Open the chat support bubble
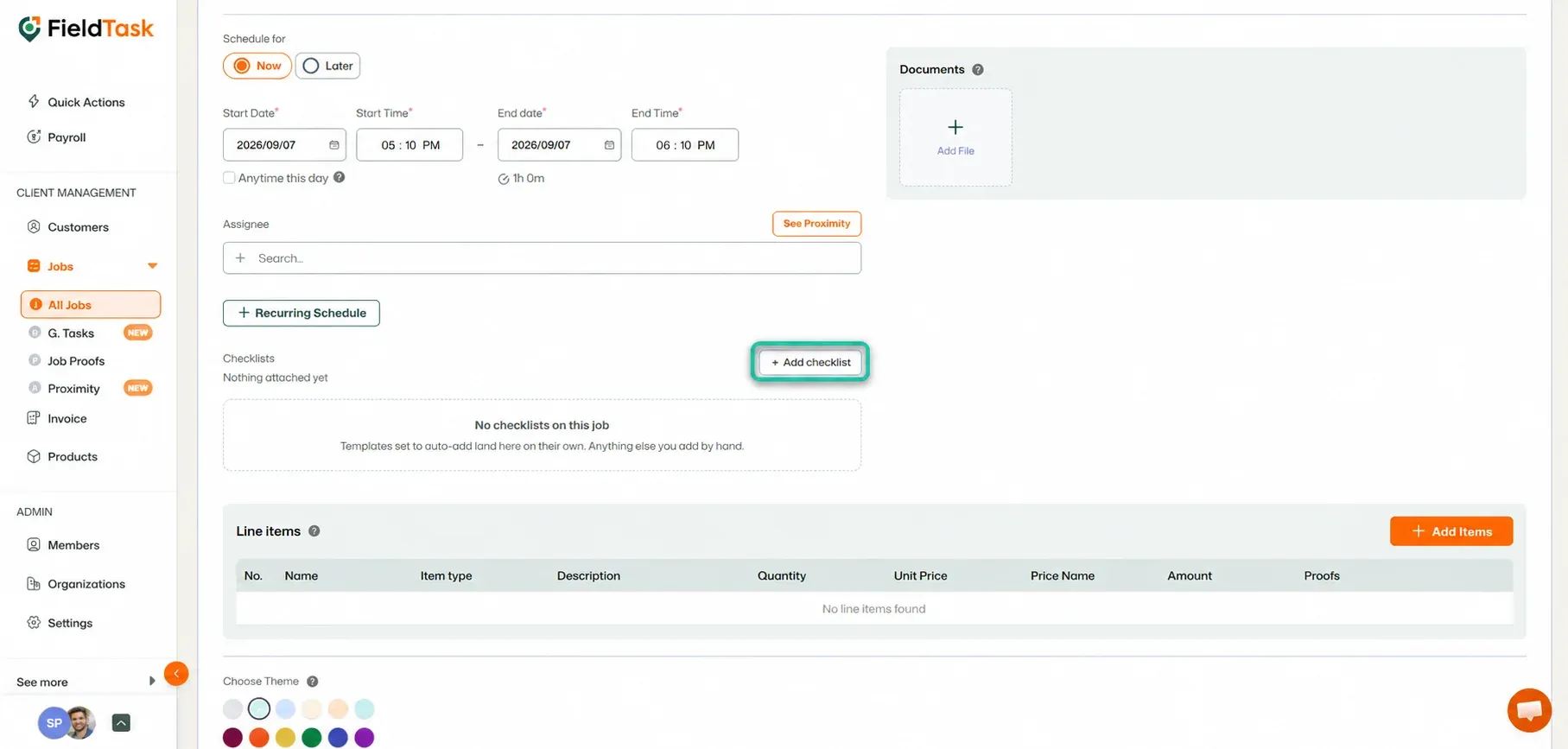 click(1529, 710)
